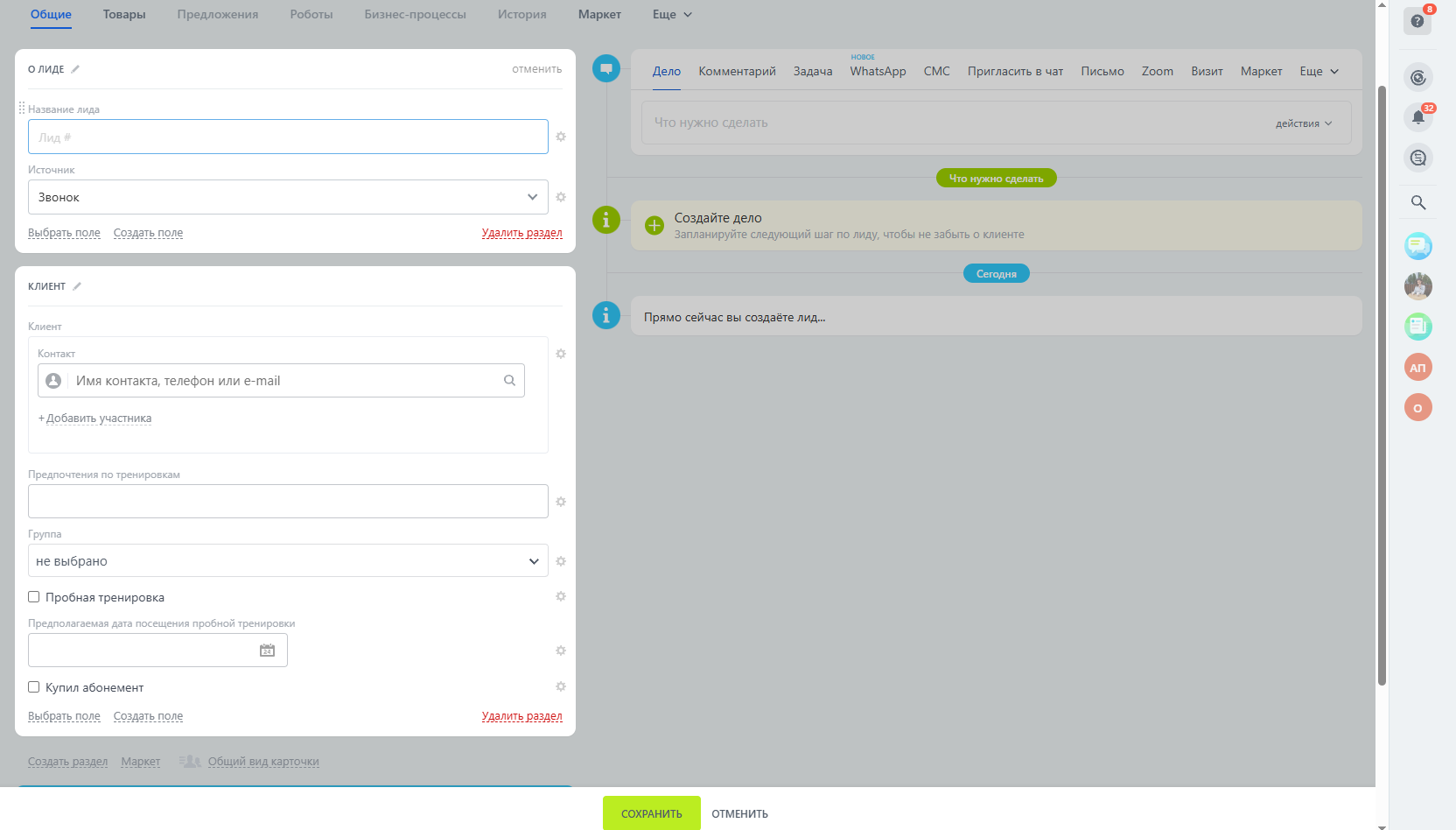The width and height of the screenshot is (1456, 830).
Task: Click Добавить участника link
Action: (x=98, y=419)
